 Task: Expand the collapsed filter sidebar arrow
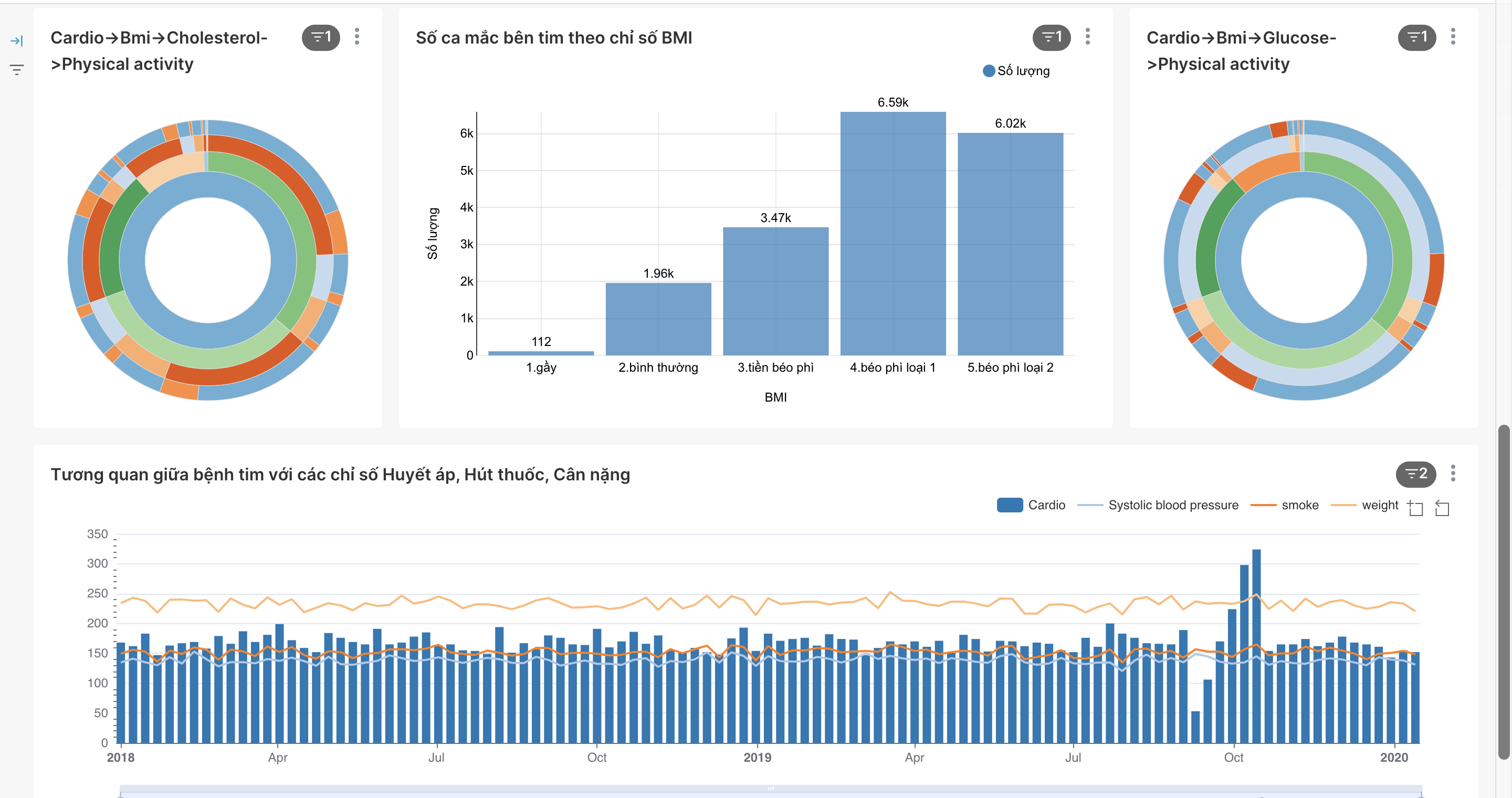pos(16,40)
